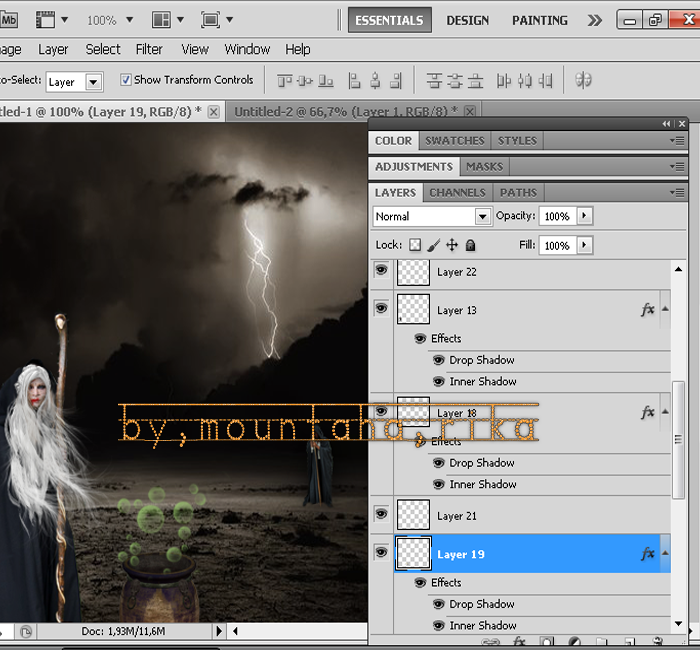This screenshot has width=700, height=650.
Task: Toggle Show Transform Controls checkbox
Action: point(126,80)
